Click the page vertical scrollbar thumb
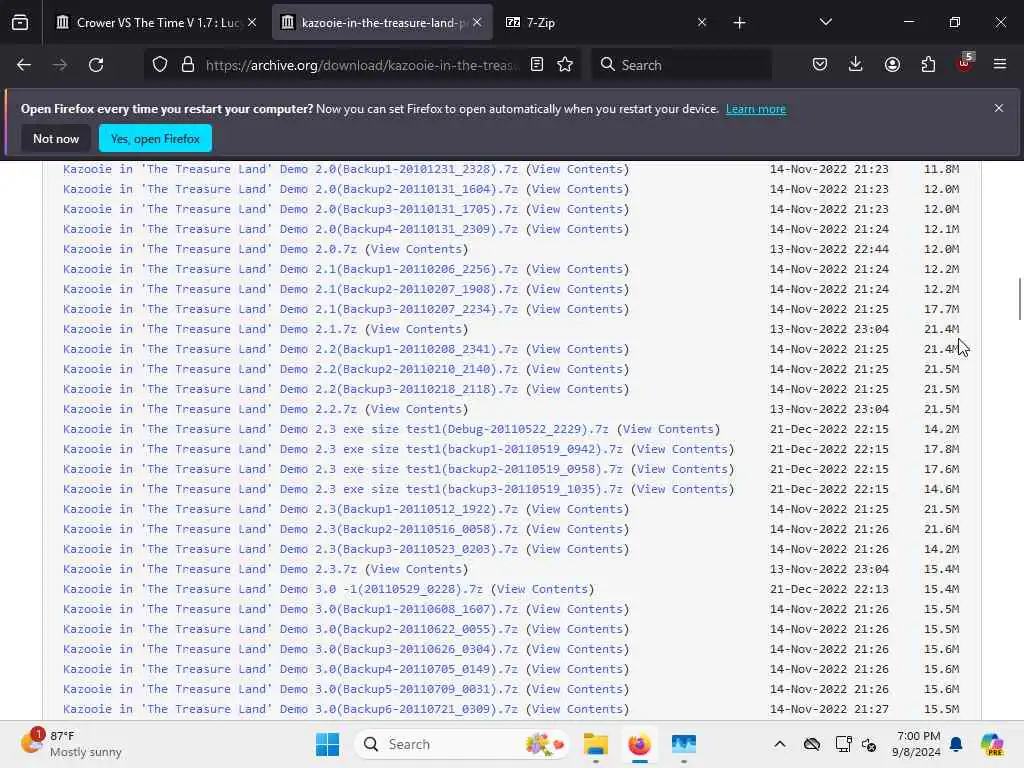 (x=1019, y=298)
